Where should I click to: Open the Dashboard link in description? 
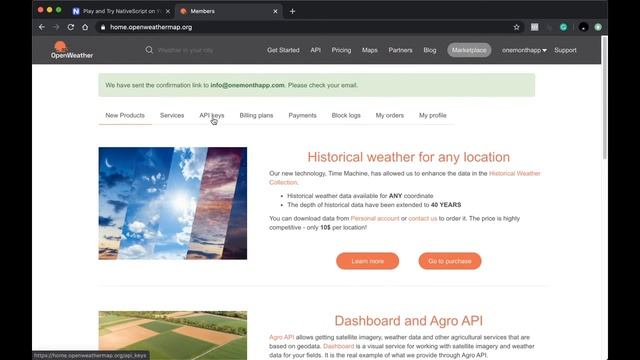click(338, 347)
